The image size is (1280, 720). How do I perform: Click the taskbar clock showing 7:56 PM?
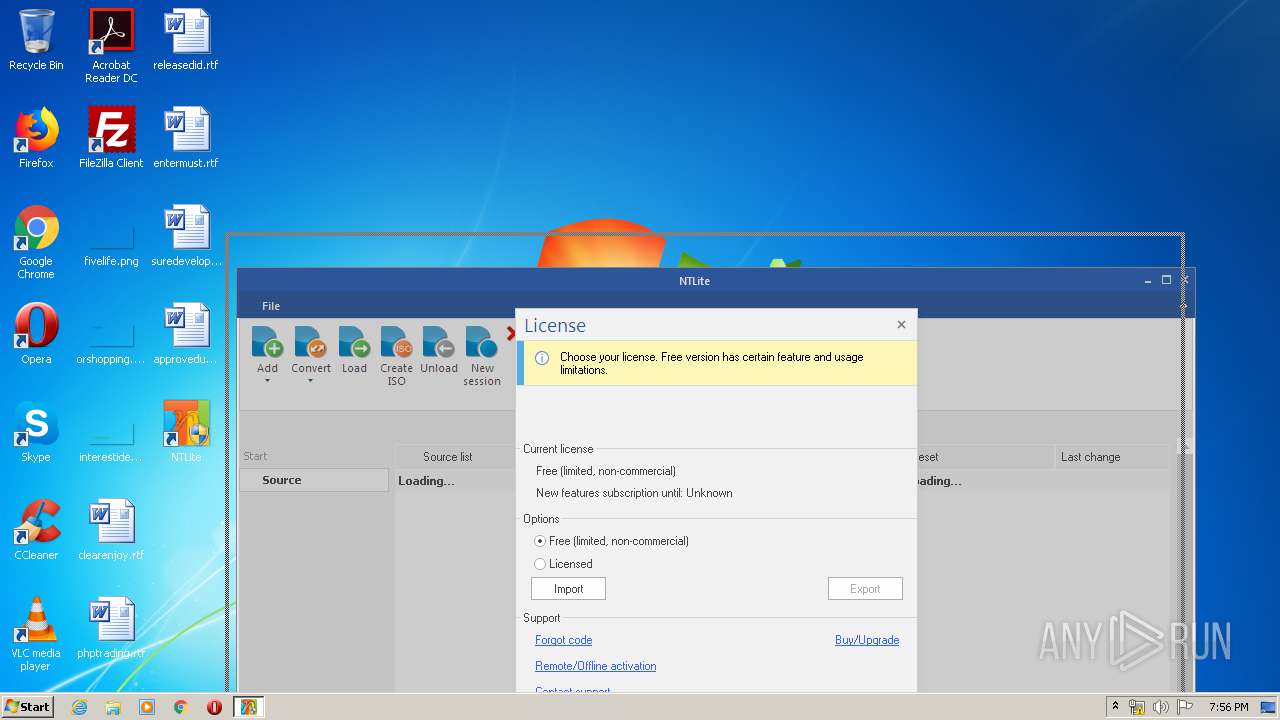click(1228, 707)
